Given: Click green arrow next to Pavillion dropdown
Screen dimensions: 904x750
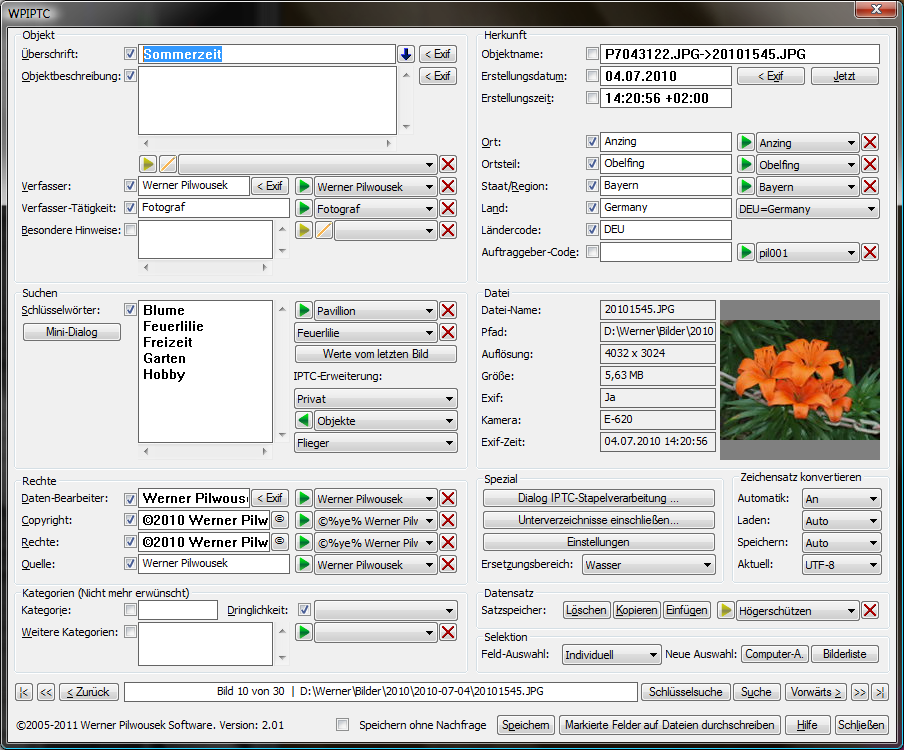Looking at the screenshot, I should point(304,311).
